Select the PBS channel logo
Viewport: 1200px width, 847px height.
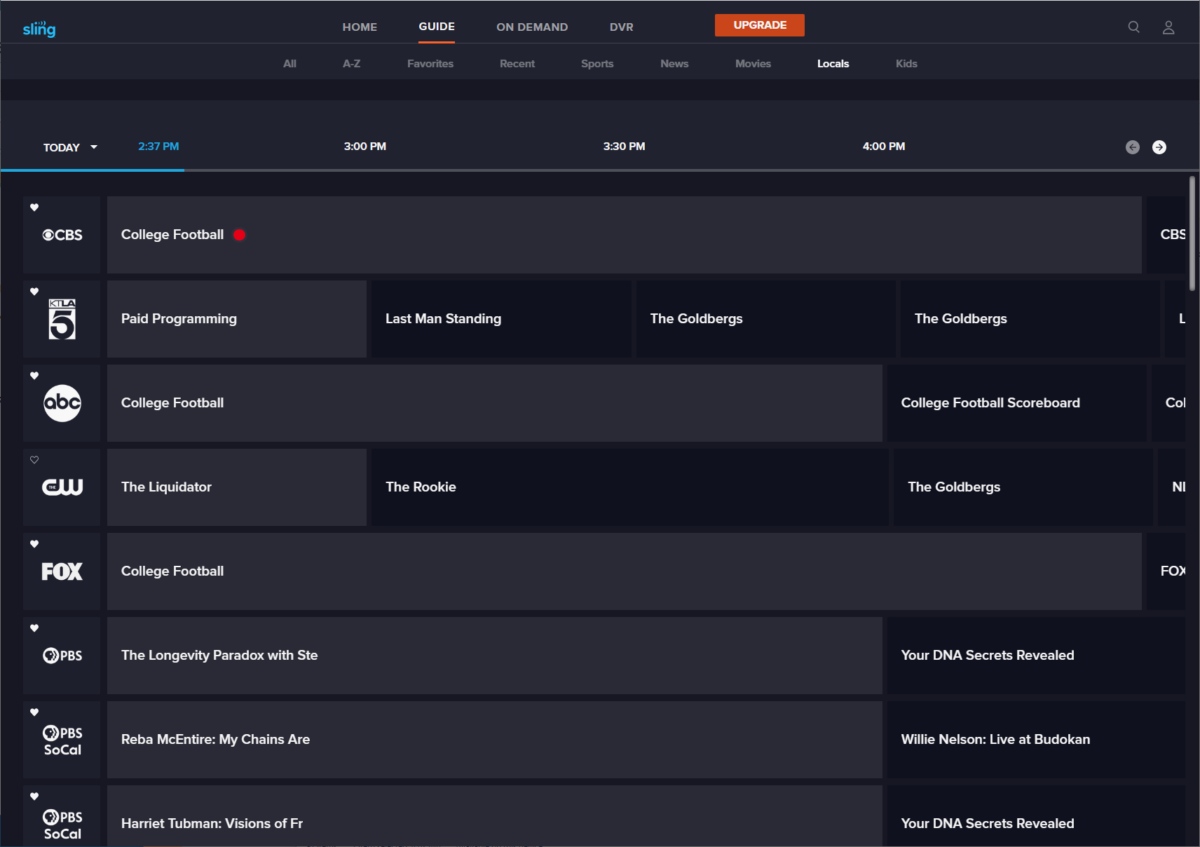(x=62, y=655)
